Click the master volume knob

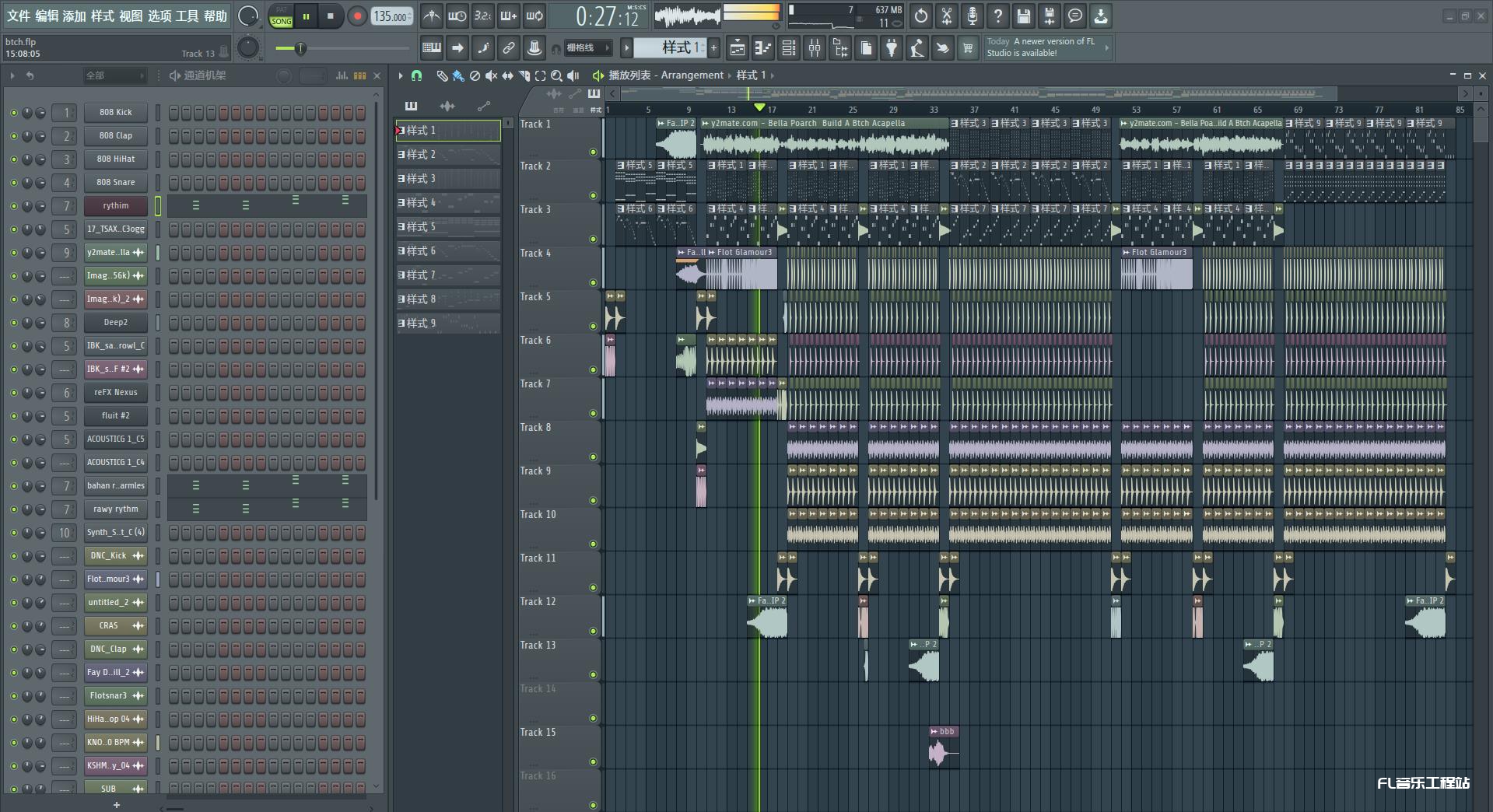(x=248, y=16)
